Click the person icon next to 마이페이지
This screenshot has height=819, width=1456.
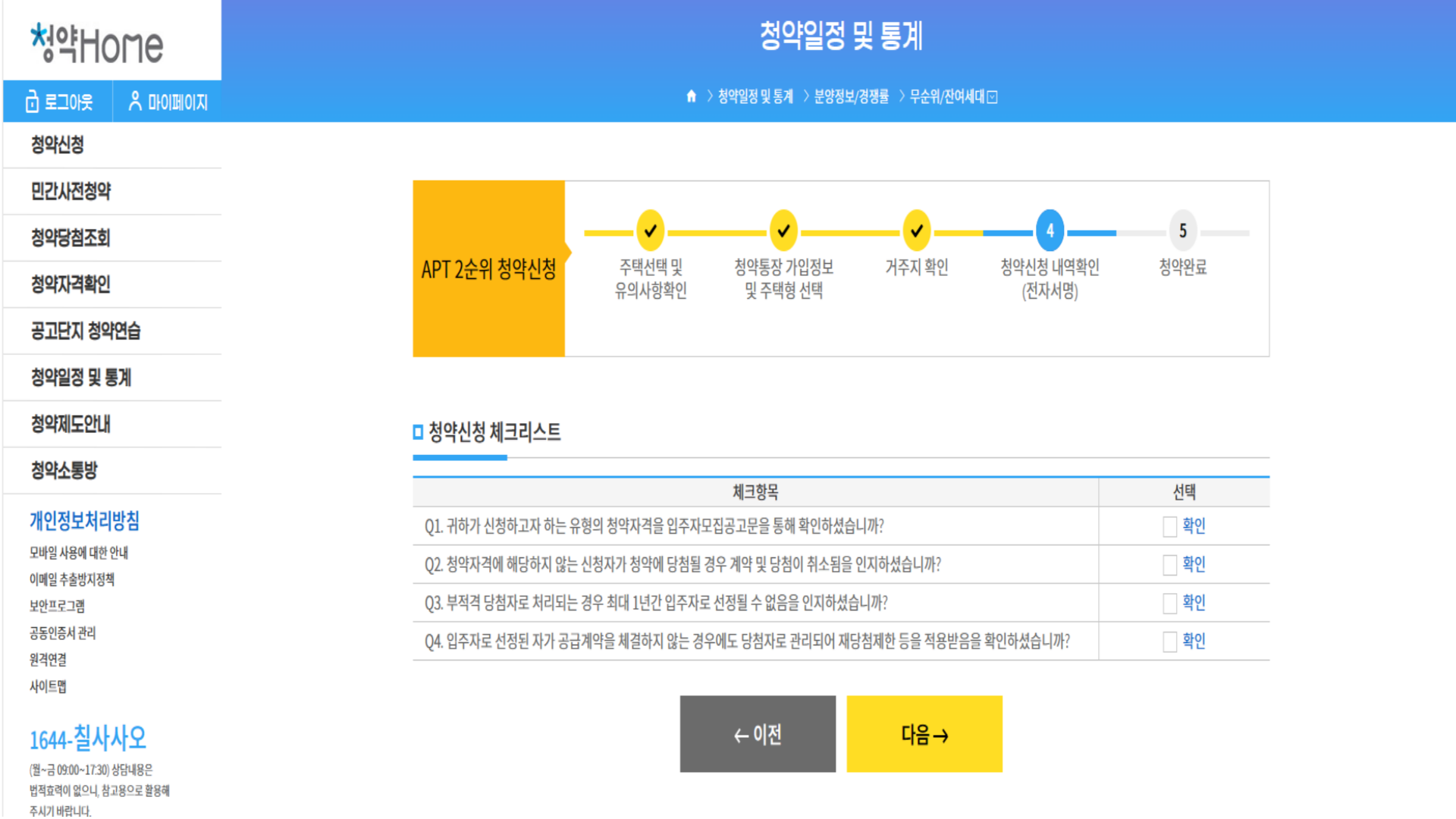coord(136,101)
